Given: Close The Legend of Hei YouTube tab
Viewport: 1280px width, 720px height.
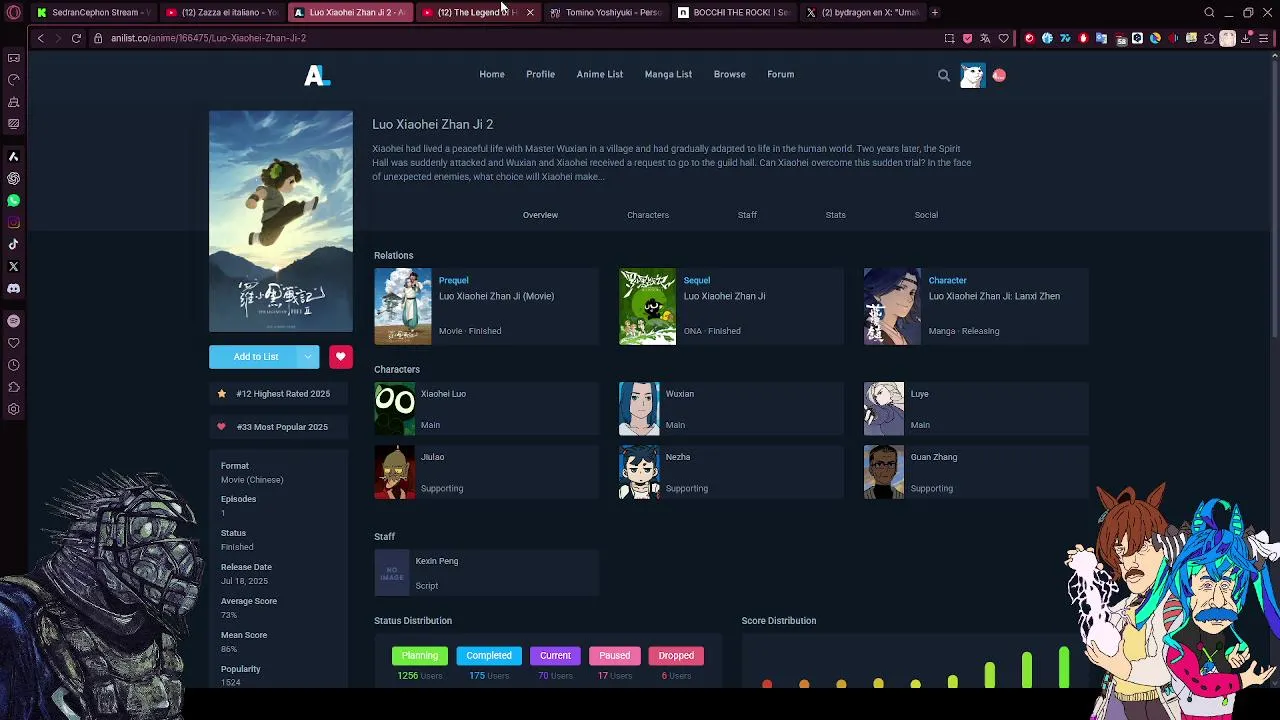Looking at the screenshot, I should pos(530,12).
